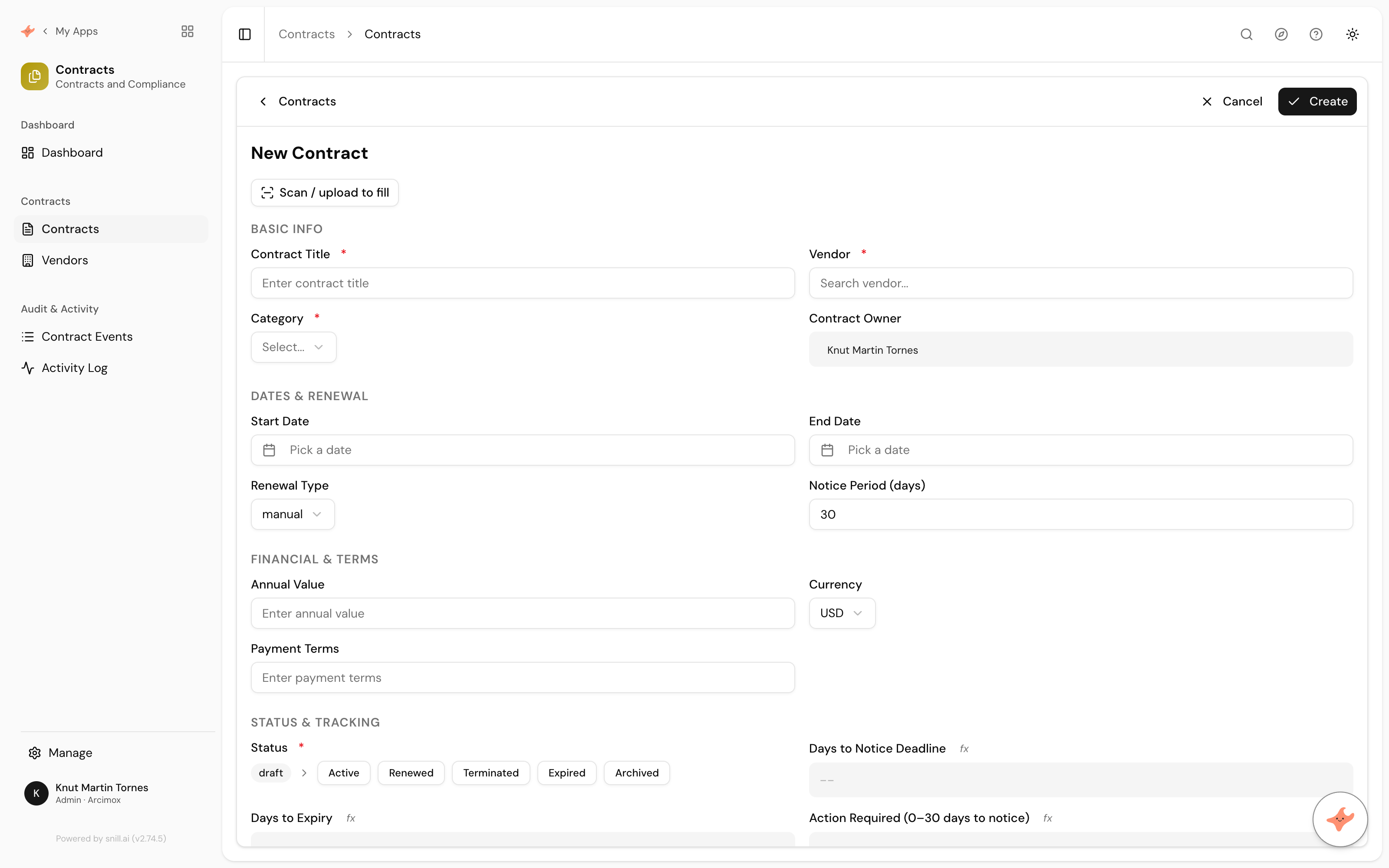Set status to Renewed
The image size is (1389, 868).
411,773
